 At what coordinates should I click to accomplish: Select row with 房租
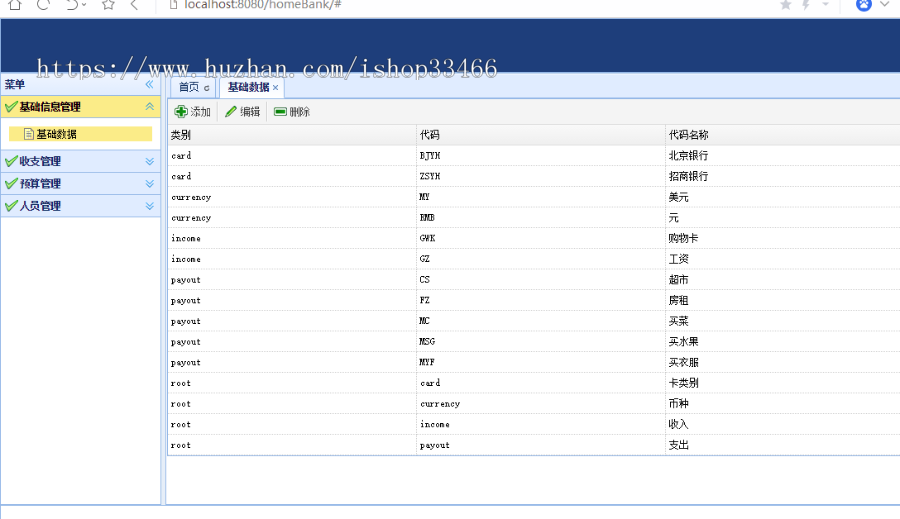(534, 300)
